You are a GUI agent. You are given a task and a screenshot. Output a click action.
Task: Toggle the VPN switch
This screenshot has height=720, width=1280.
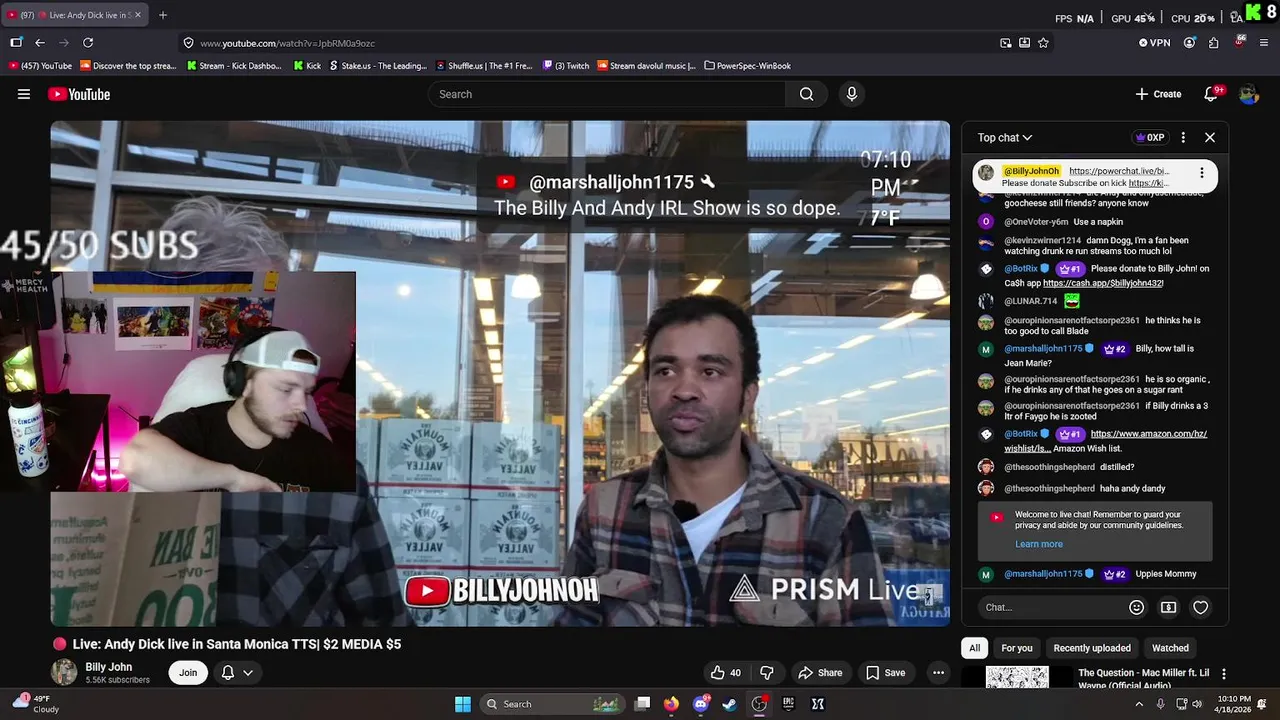coord(1154,43)
